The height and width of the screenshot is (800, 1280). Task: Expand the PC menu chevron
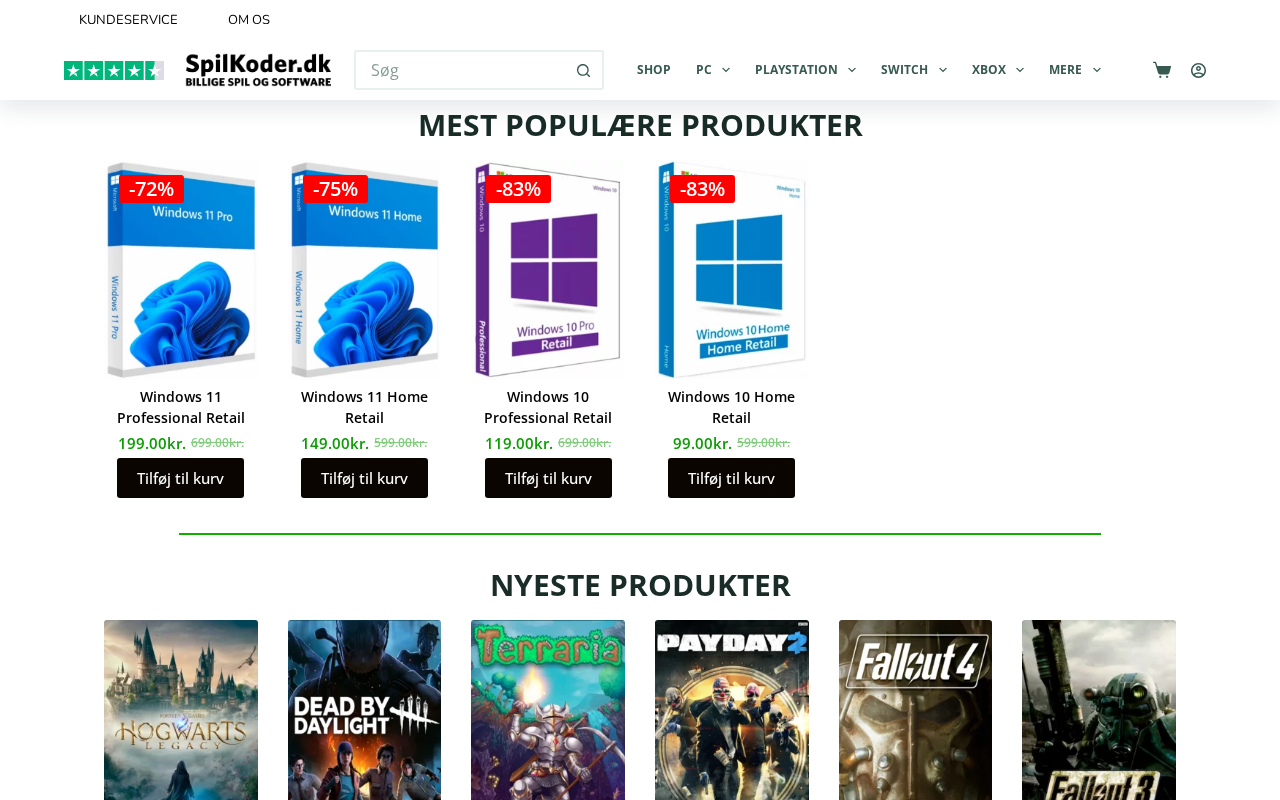726,70
